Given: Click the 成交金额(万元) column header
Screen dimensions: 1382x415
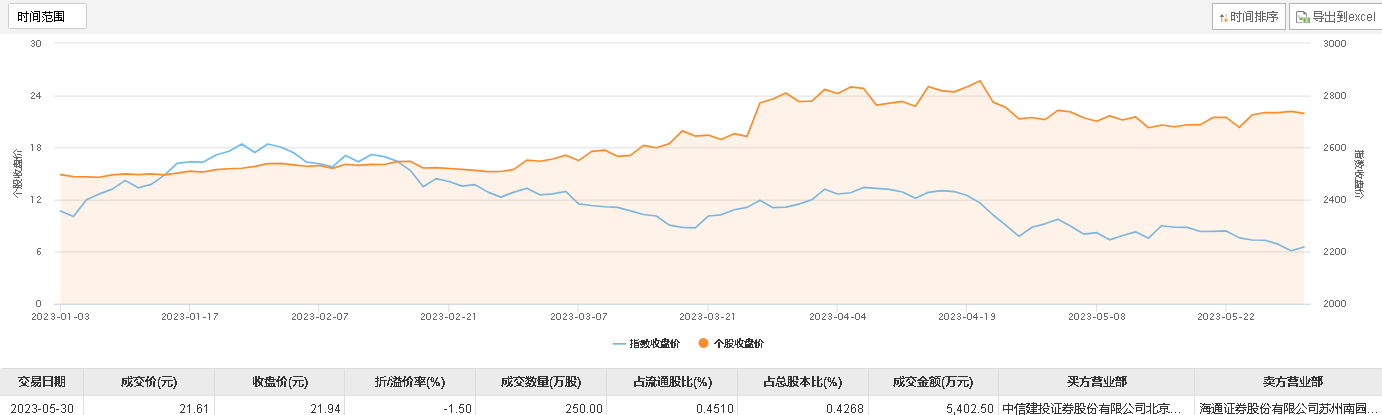Looking at the screenshot, I should tap(933, 382).
